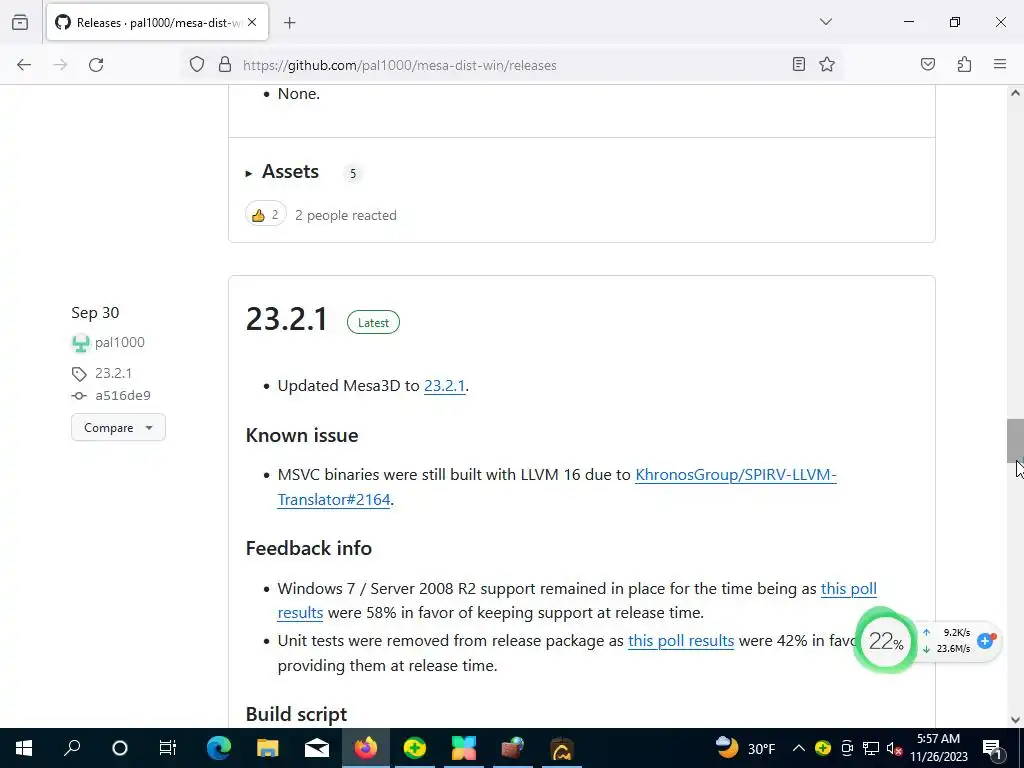The width and height of the screenshot is (1024, 768).
Task: Click scrollbar up arrow
Action: tap(1015, 93)
